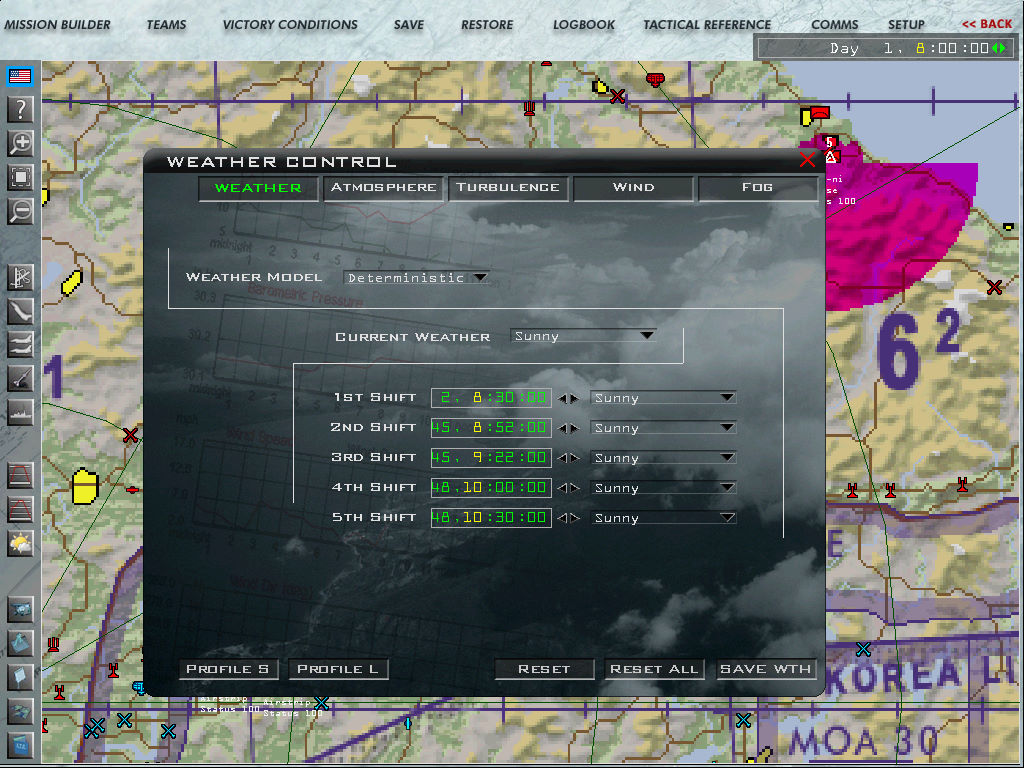Open the 4th Shift weather type dropdown
The height and width of the screenshot is (768, 1024).
pyautogui.click(x=663, y=488)
